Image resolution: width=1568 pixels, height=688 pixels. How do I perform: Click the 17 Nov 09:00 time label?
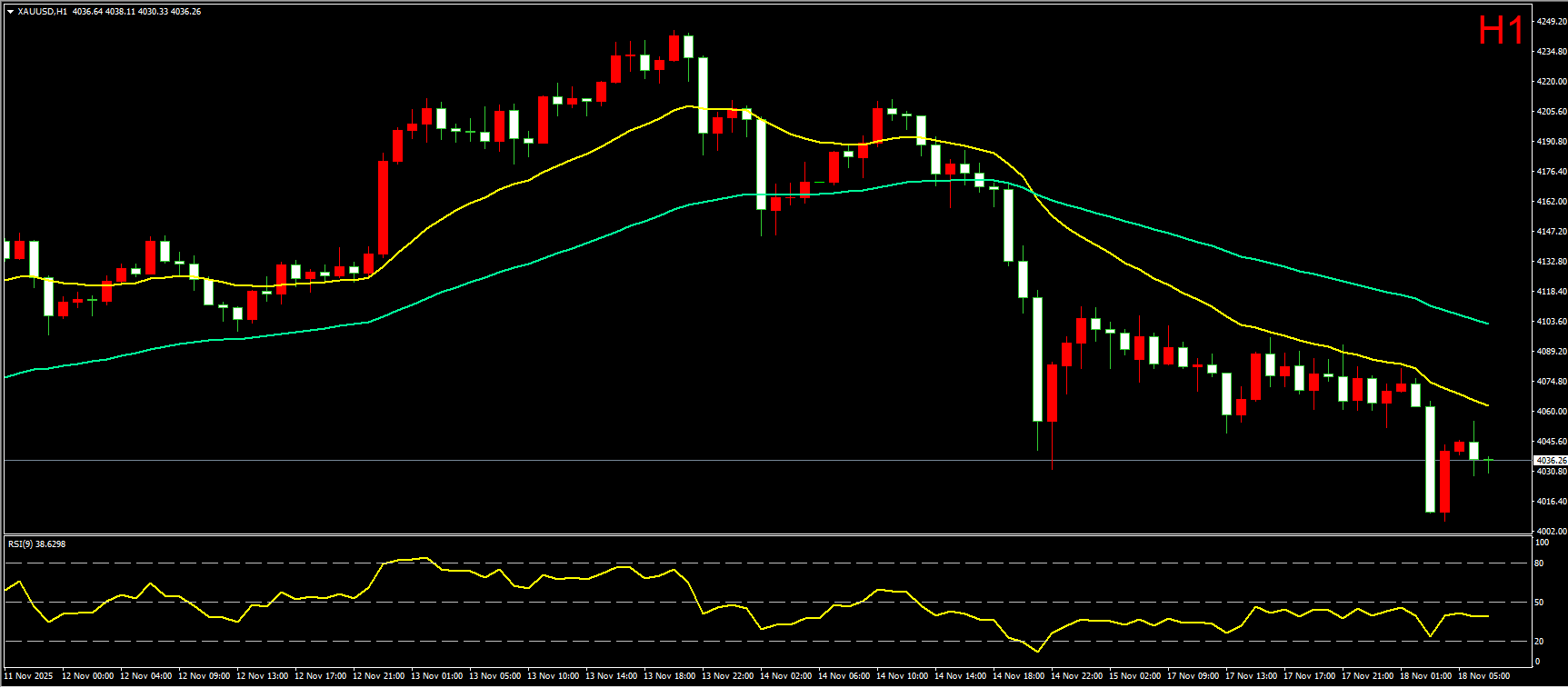[1193, 675]
